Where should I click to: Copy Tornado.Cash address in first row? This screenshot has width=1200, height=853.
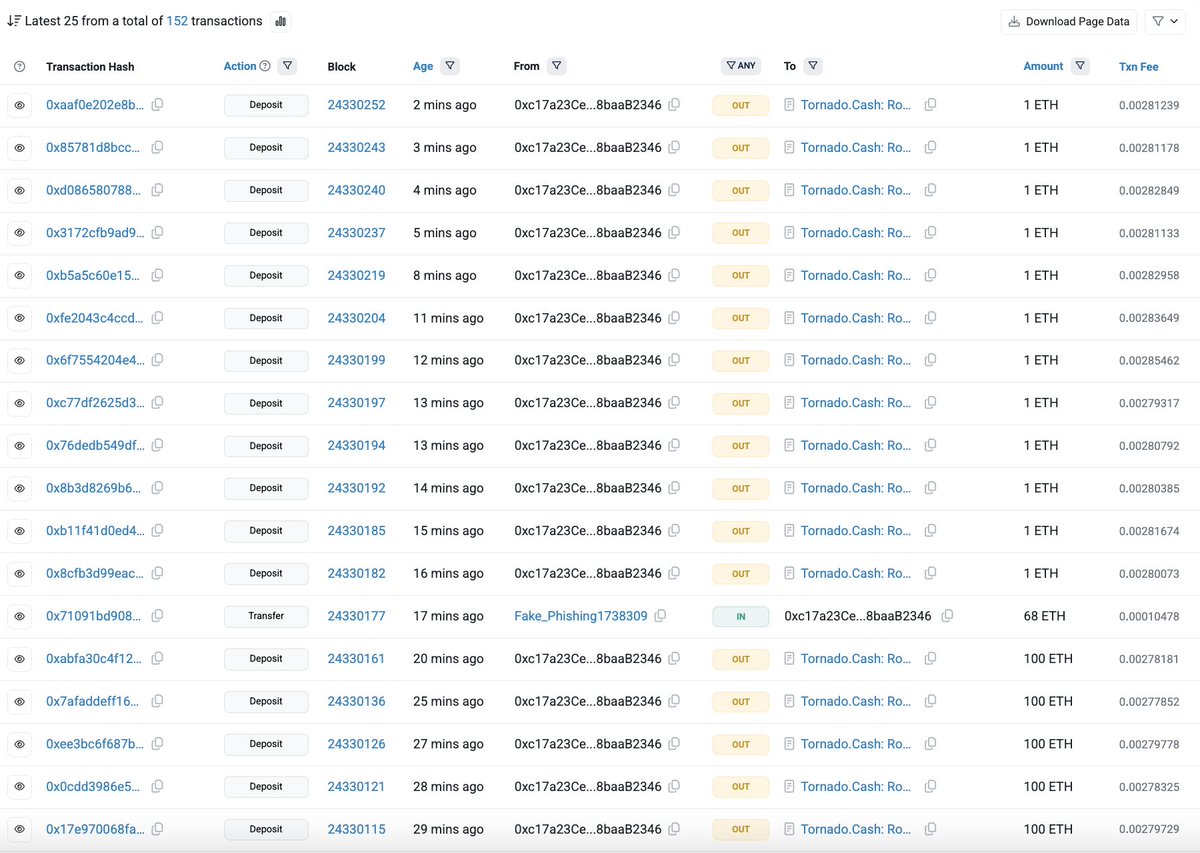[930, 105]
